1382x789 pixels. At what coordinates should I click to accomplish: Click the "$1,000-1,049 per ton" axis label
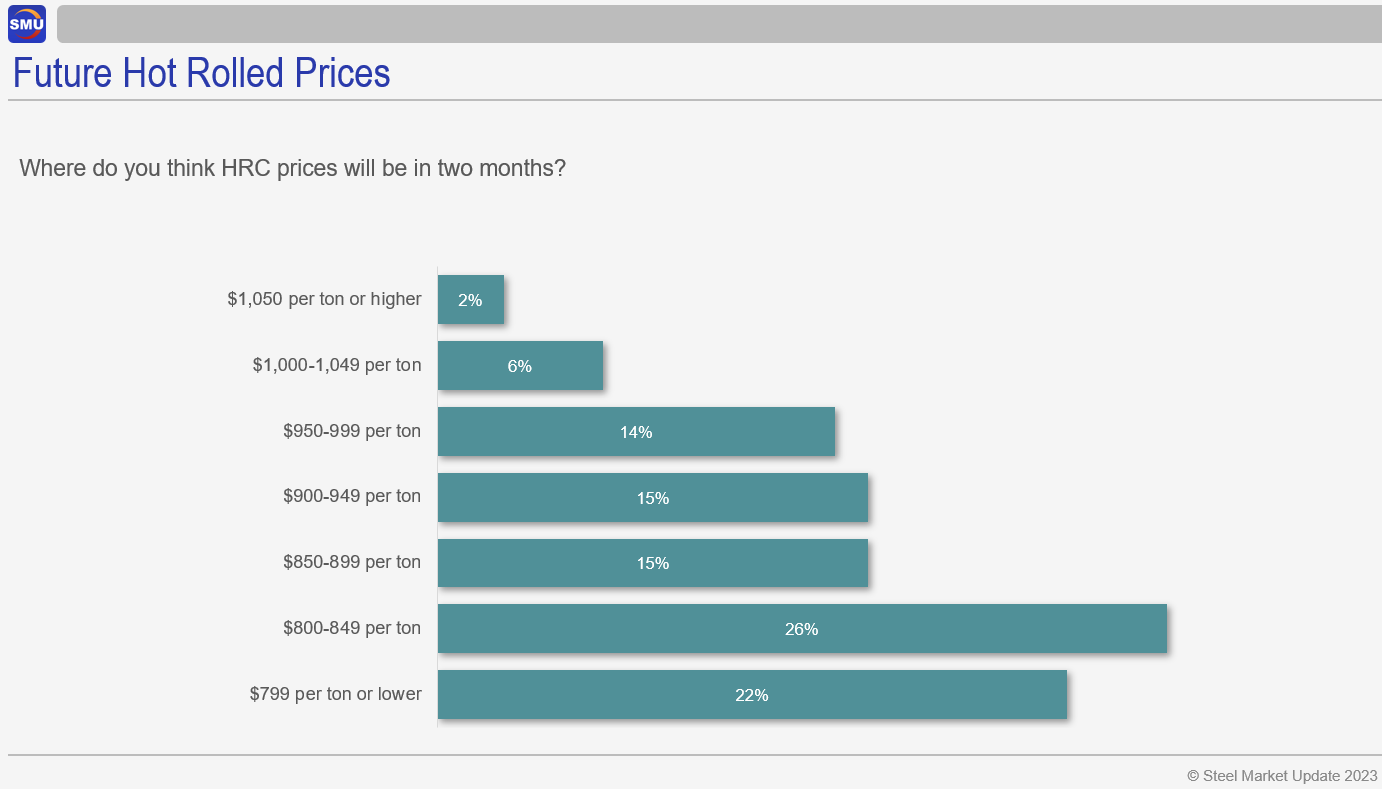[x=337, y=365]
